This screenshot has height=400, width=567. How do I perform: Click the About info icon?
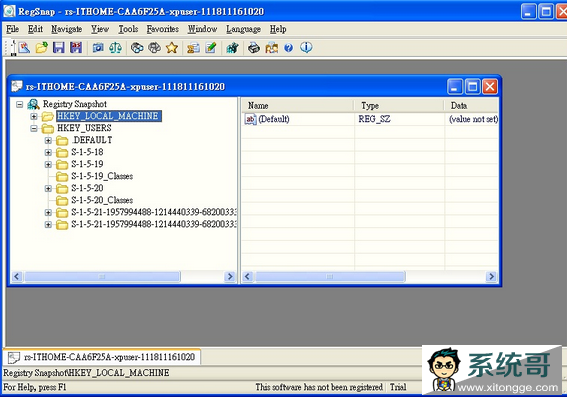click(306, 47)
